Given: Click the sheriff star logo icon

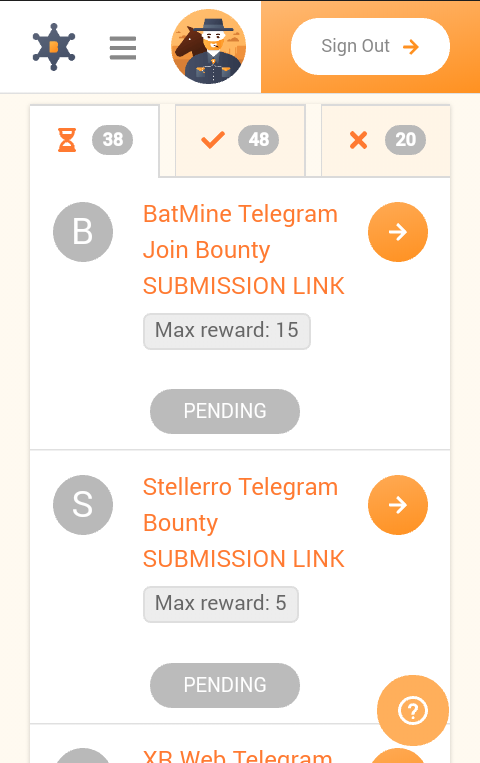Looking at the screenshot, I should coord(54,47).
